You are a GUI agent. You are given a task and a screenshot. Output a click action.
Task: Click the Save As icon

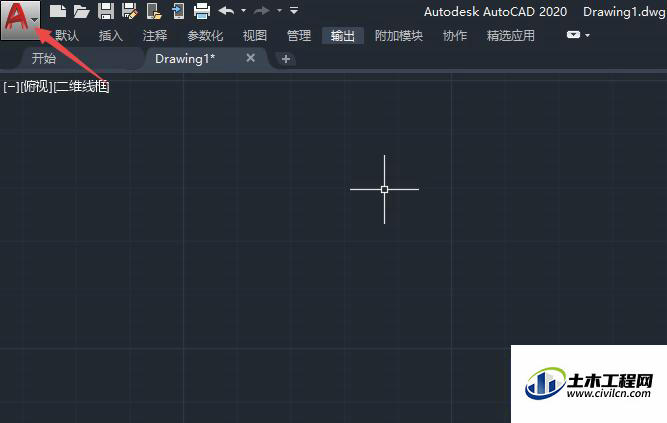(x=129, y=11)
